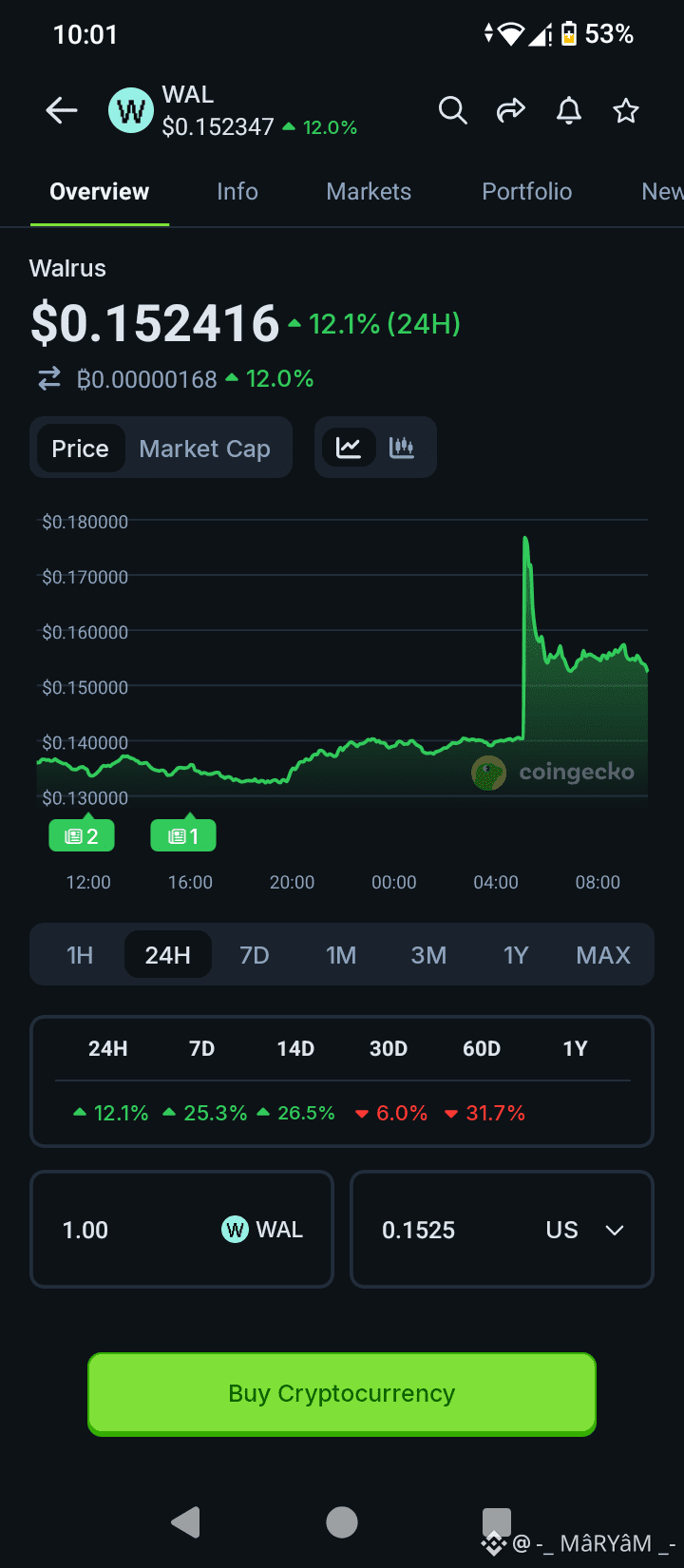Switch chart to candlestick view

[x=402, y=448]
